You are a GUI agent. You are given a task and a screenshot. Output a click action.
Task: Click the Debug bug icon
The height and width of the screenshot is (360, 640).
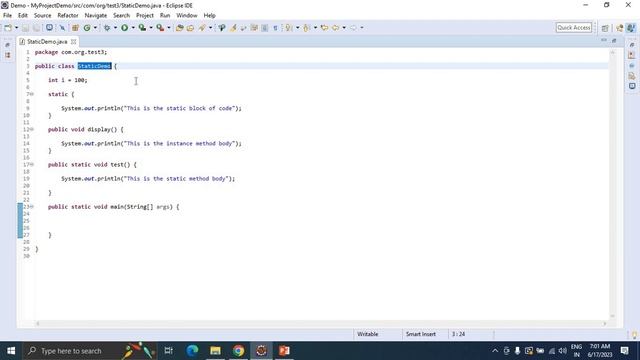tap(107, 28)
